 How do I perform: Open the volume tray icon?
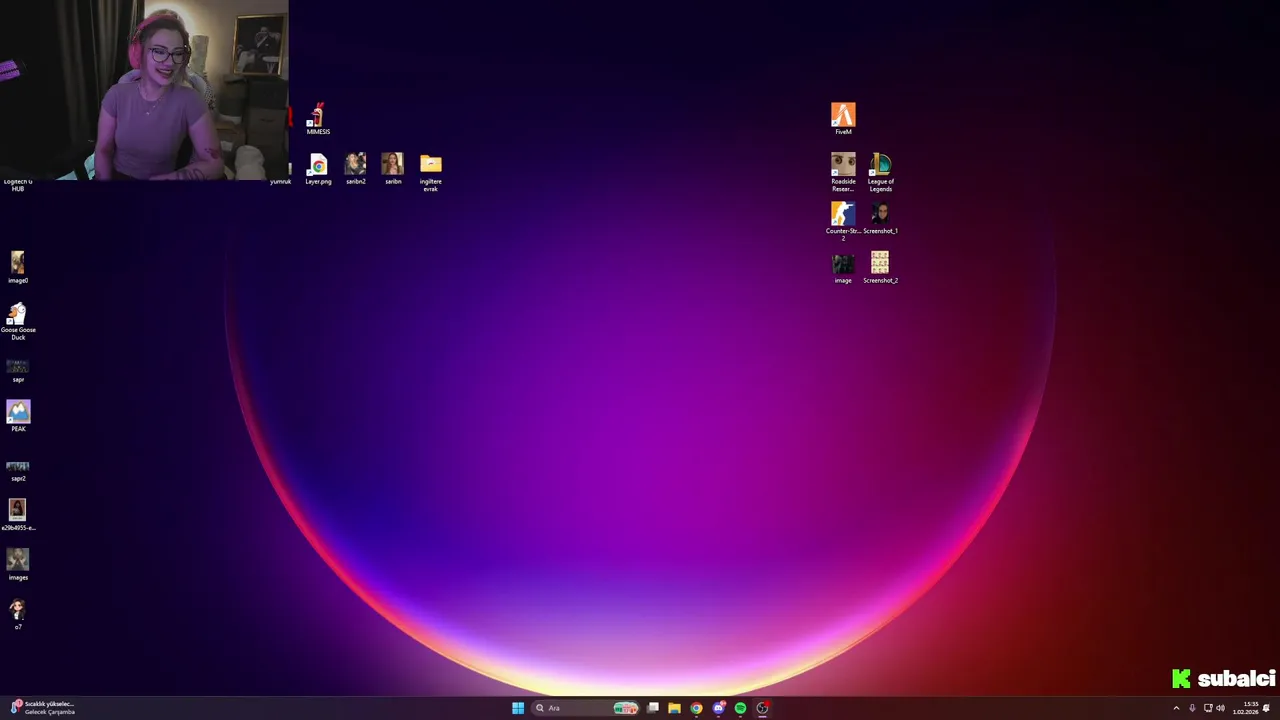tap(1221, 708)
